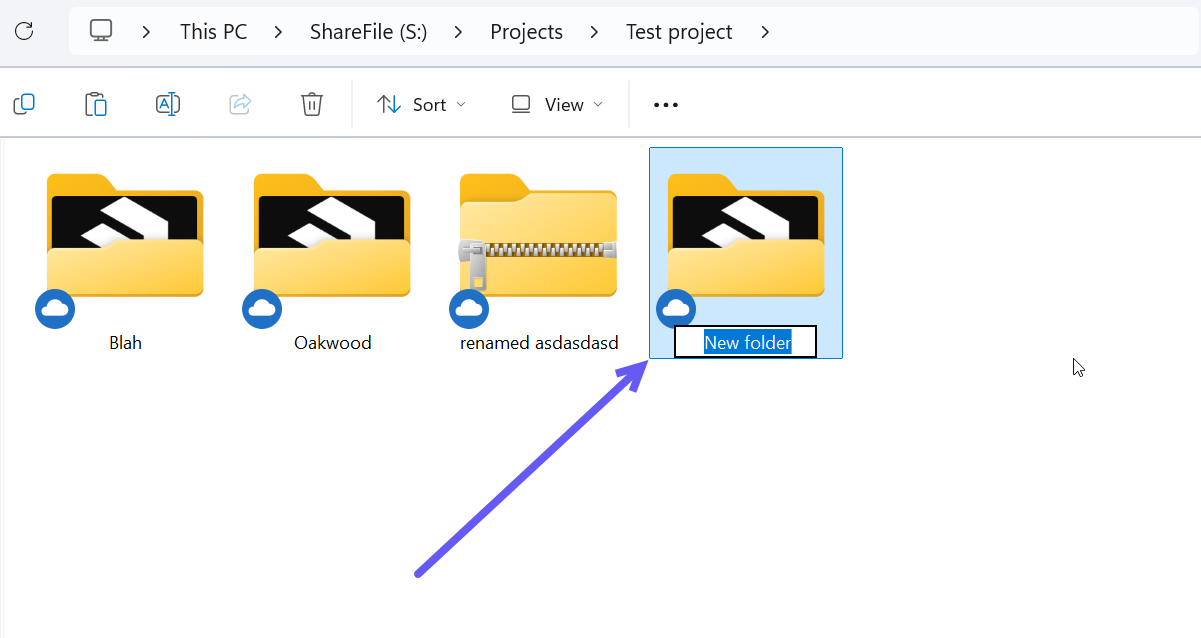Image resolution: width=1201 pixels, height=638 pixels.
Task: Click the Paste icon on the toolbar
Action: tap(96, 104)
